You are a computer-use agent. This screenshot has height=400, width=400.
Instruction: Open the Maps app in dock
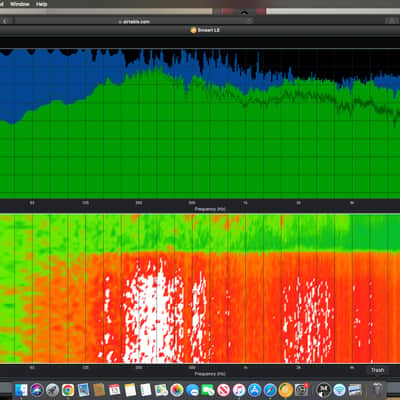(161, 389)
